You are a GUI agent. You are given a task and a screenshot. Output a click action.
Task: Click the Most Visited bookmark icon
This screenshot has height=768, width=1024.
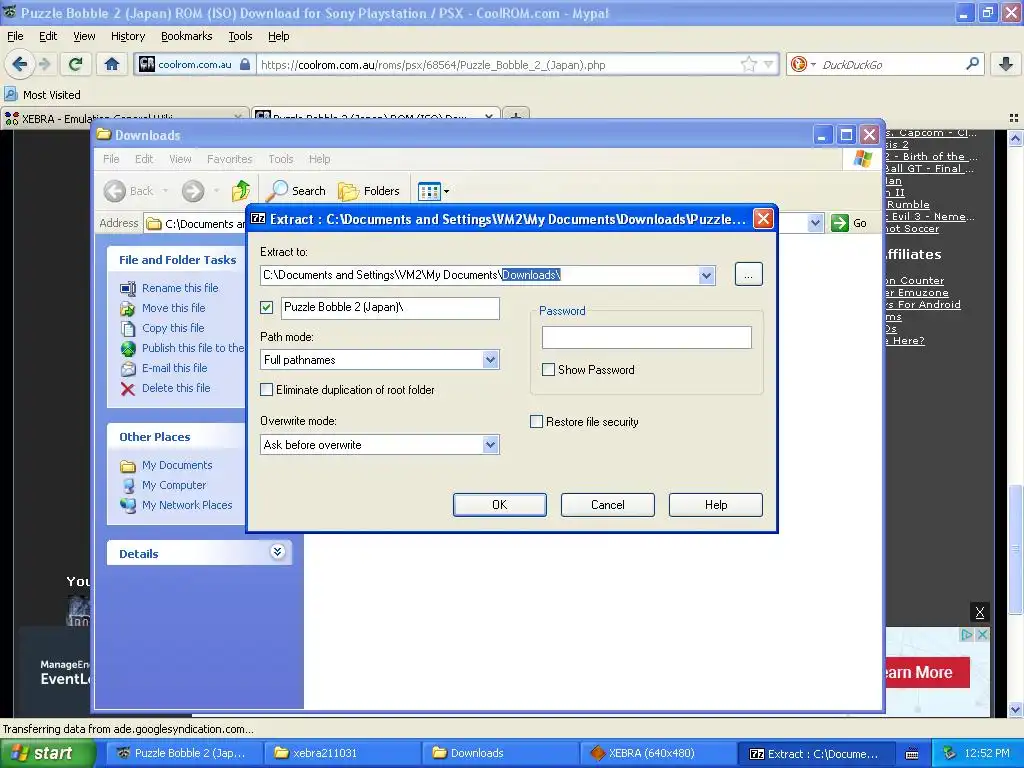click(x=10, y=94)
